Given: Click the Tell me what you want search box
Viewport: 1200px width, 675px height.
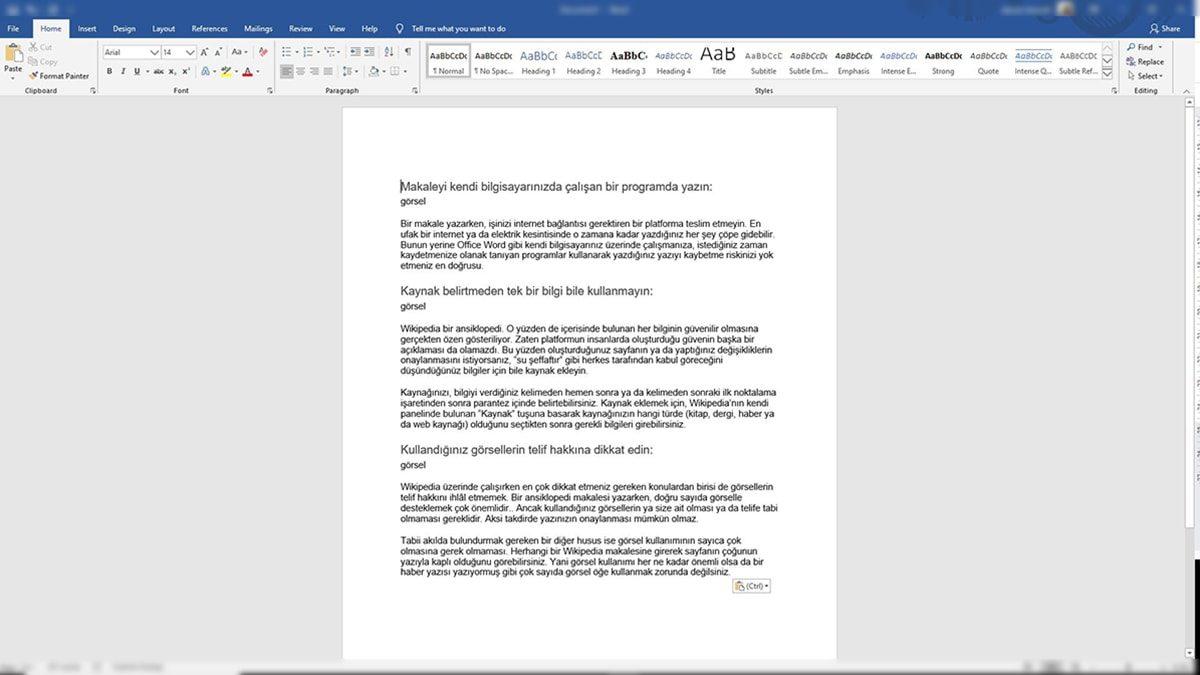Looking at the screenshot, I should [x=458, y=29].
